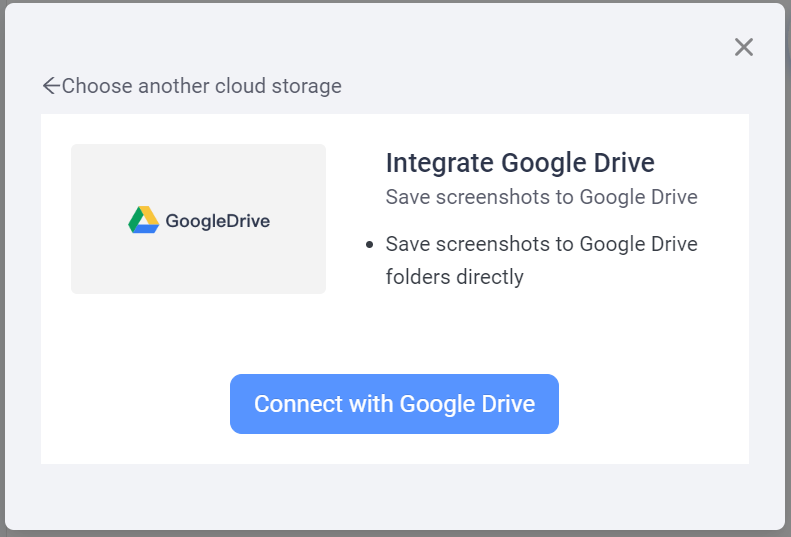Click the 'Save screenshots to Google Drive' subtitle
This screenshot has height=537, width=791.
click(541, 197)
